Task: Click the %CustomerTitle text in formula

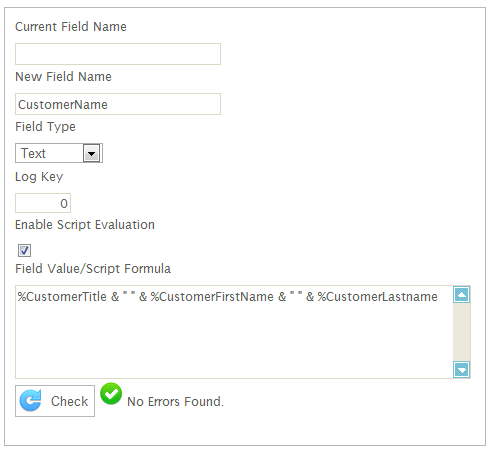Action: (62, 297)
